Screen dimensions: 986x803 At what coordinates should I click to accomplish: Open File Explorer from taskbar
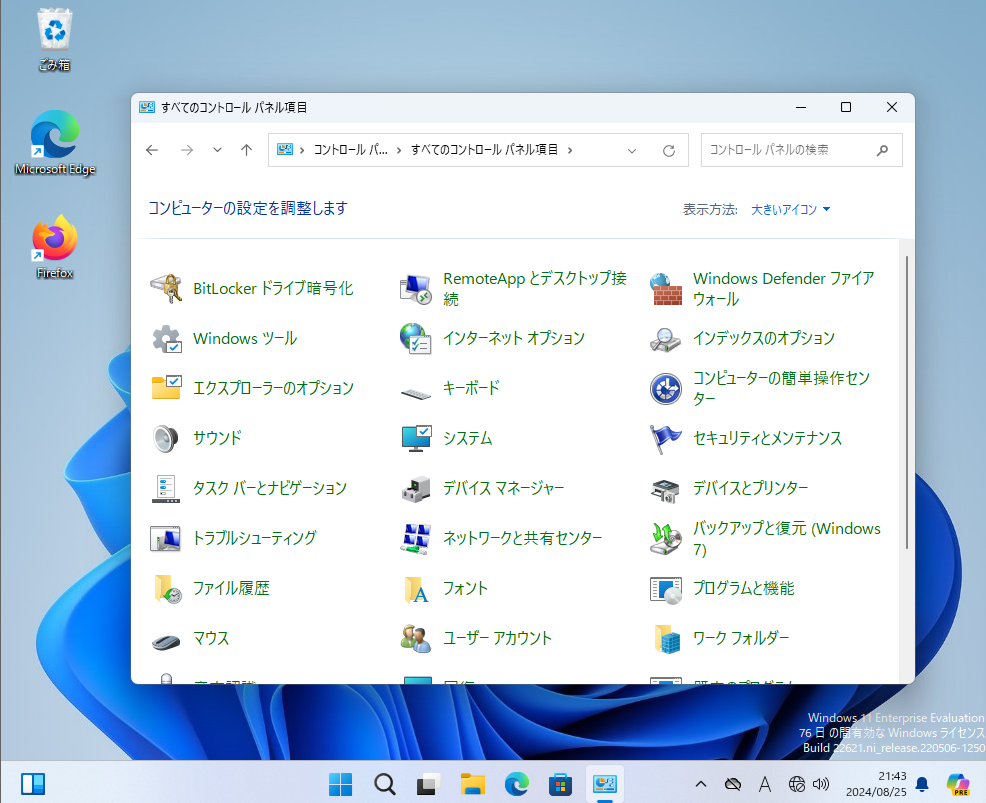pyautogui.click(x=472, y=784)
